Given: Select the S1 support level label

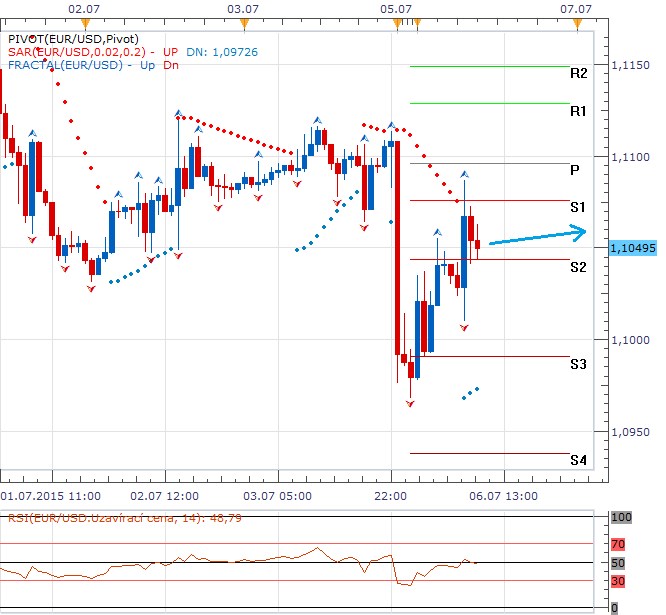Looking at the screenshot, I should (x=578, y=207).
